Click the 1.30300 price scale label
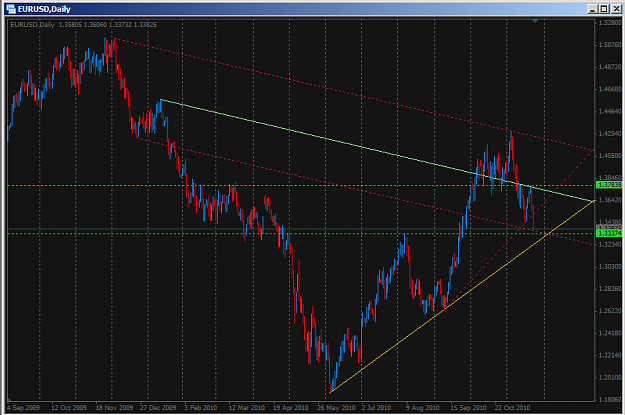 tap(610, 266)
